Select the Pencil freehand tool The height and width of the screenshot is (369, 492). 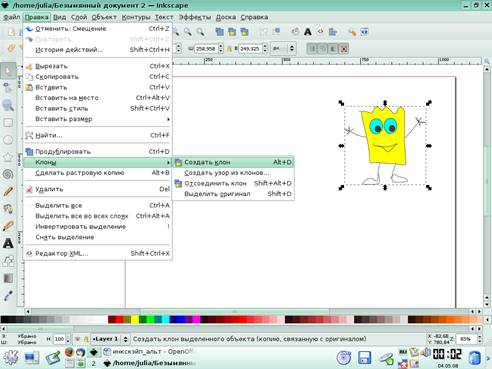[x=8, y=192]
